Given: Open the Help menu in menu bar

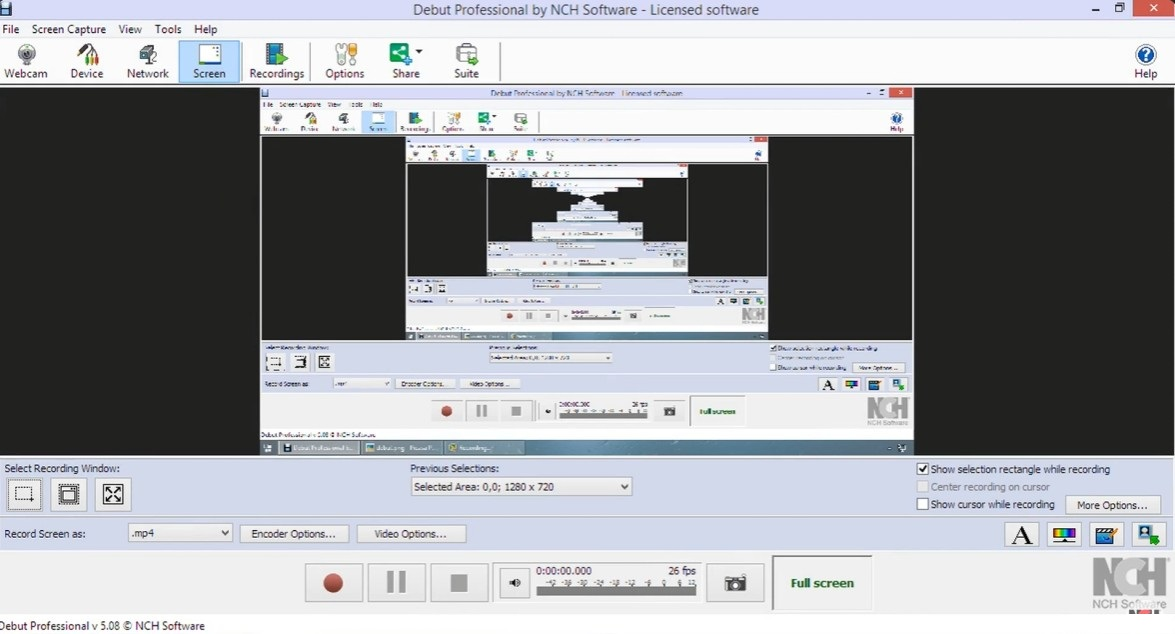Looking at the screenshot, I should [x=205, y=29].
